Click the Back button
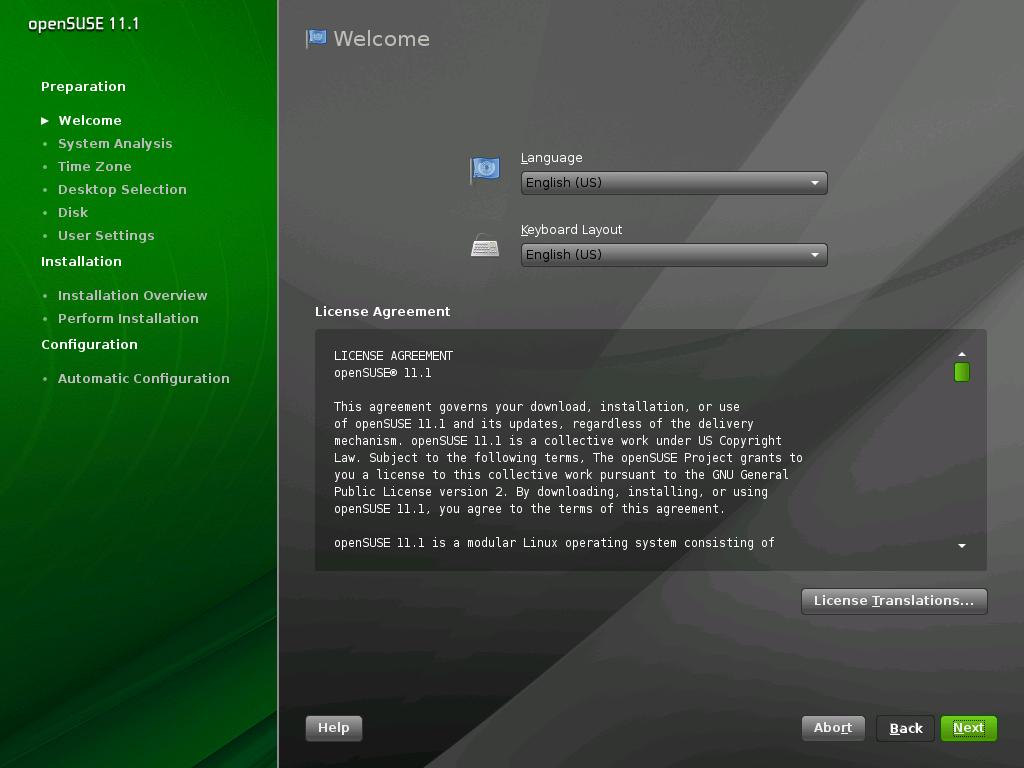1024x768 pixels. point(904,728)
